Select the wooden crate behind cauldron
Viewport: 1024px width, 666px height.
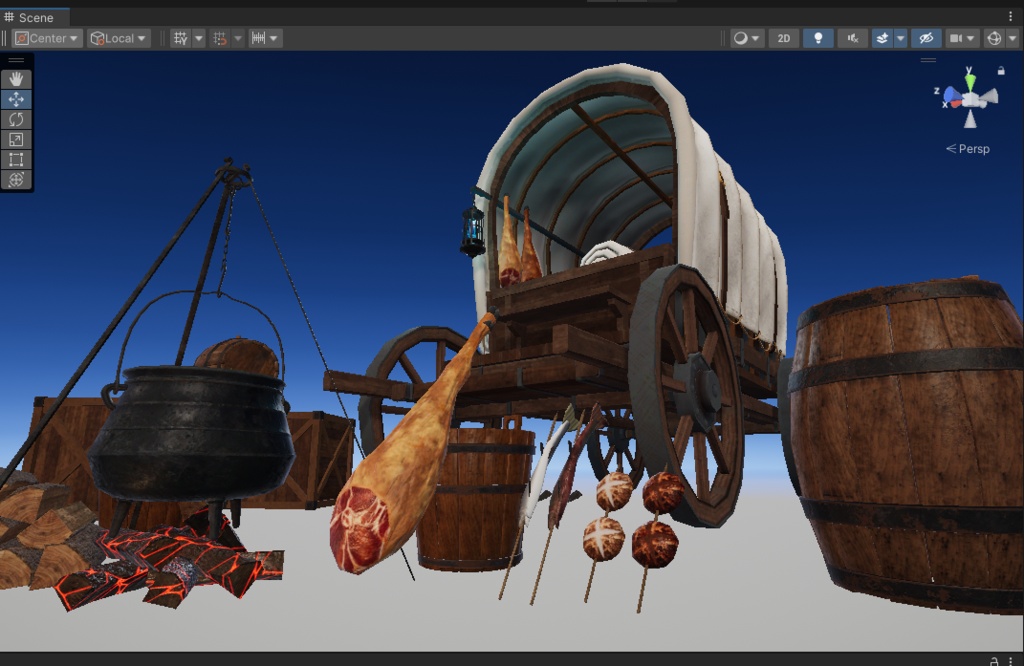click(x=320, y=460)
